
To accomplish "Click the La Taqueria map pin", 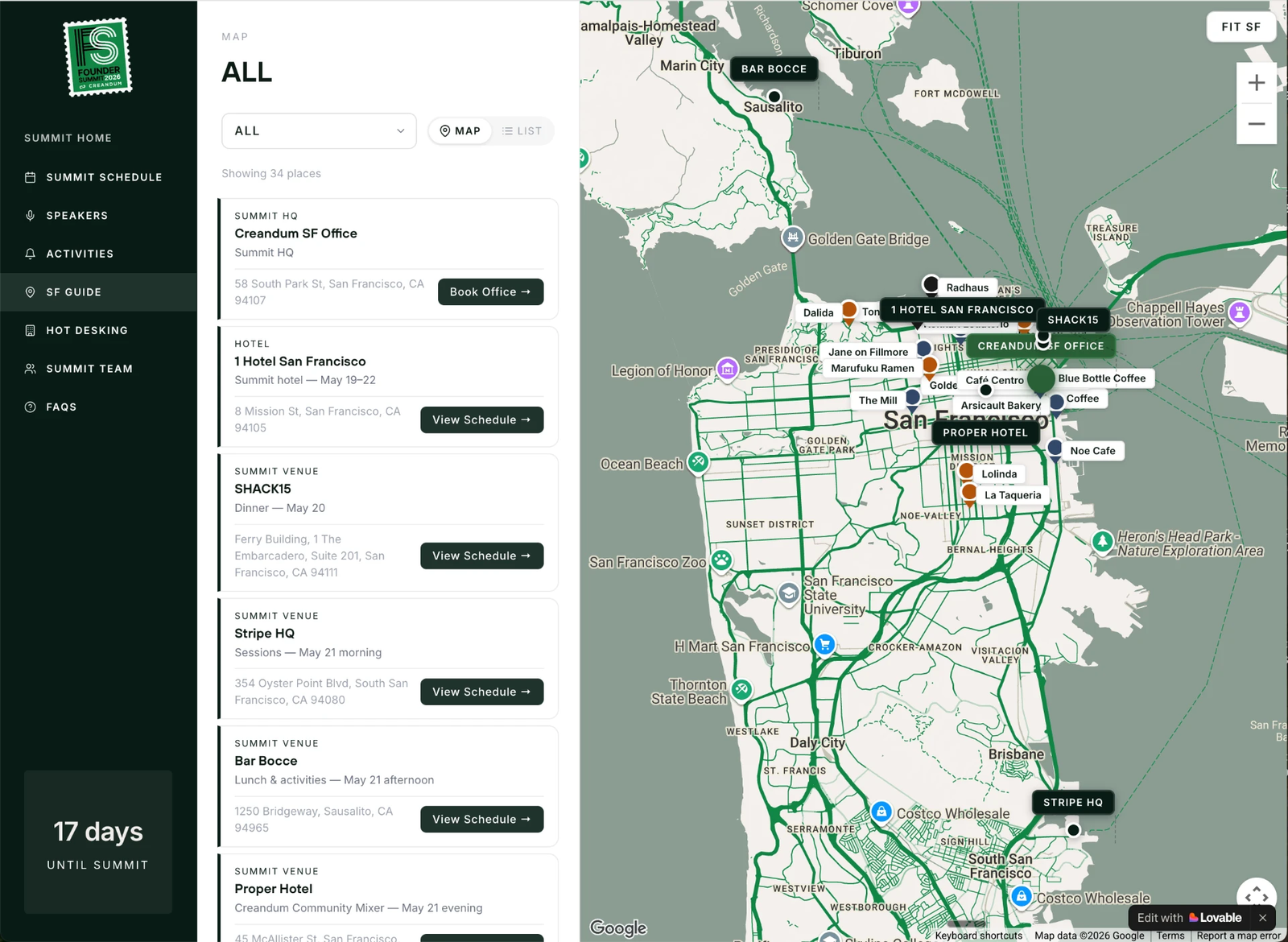I will pos(969,494).
